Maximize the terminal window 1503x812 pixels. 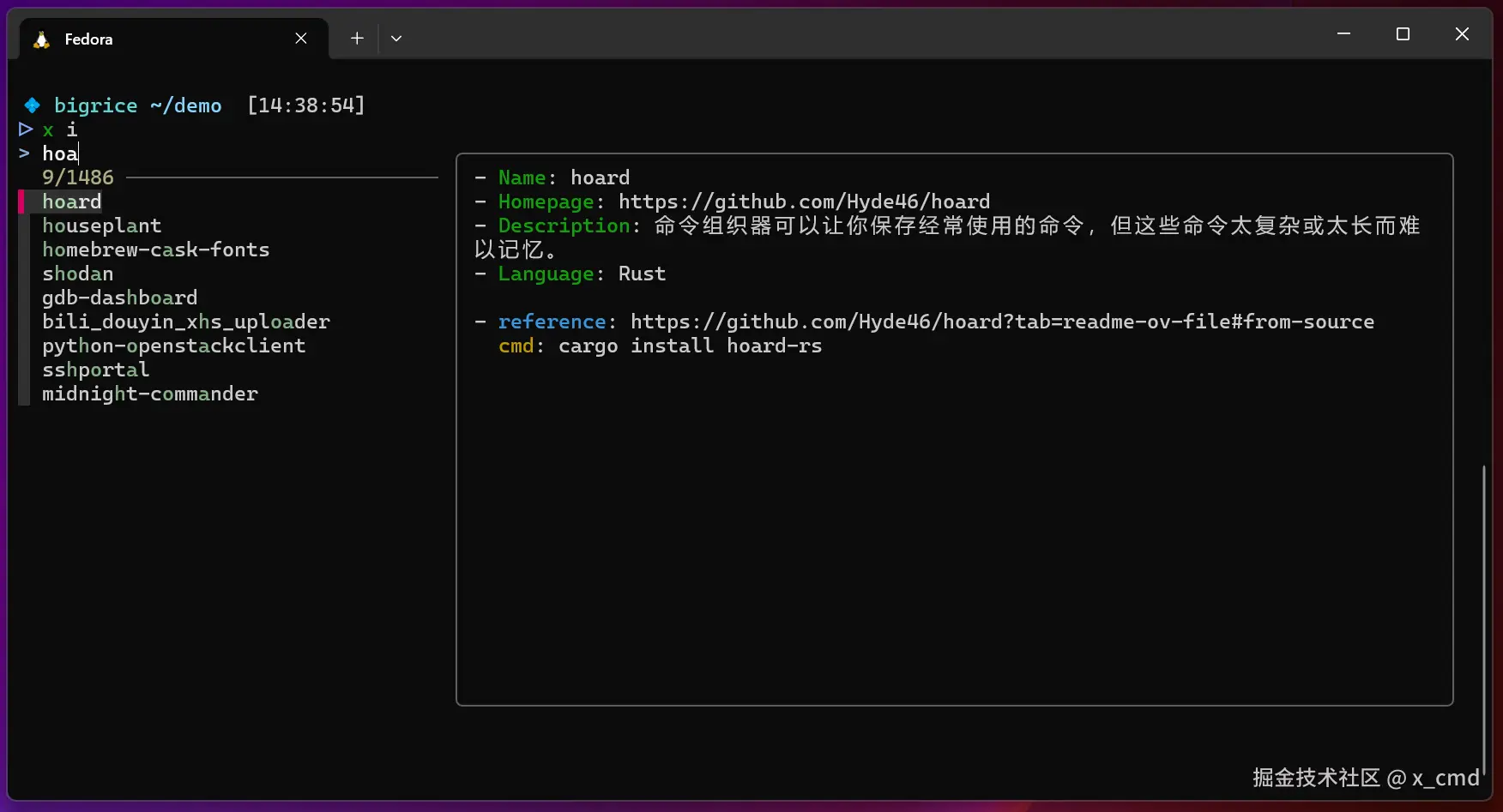(1403, 34)
